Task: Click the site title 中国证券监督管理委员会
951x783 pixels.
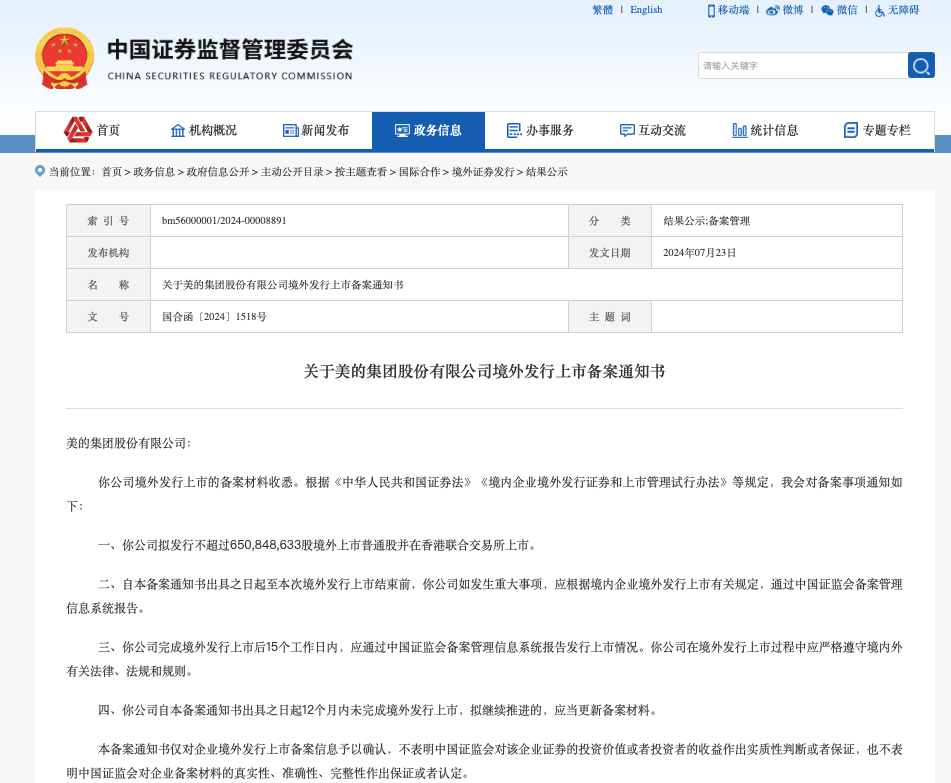Action: [230, 50]
